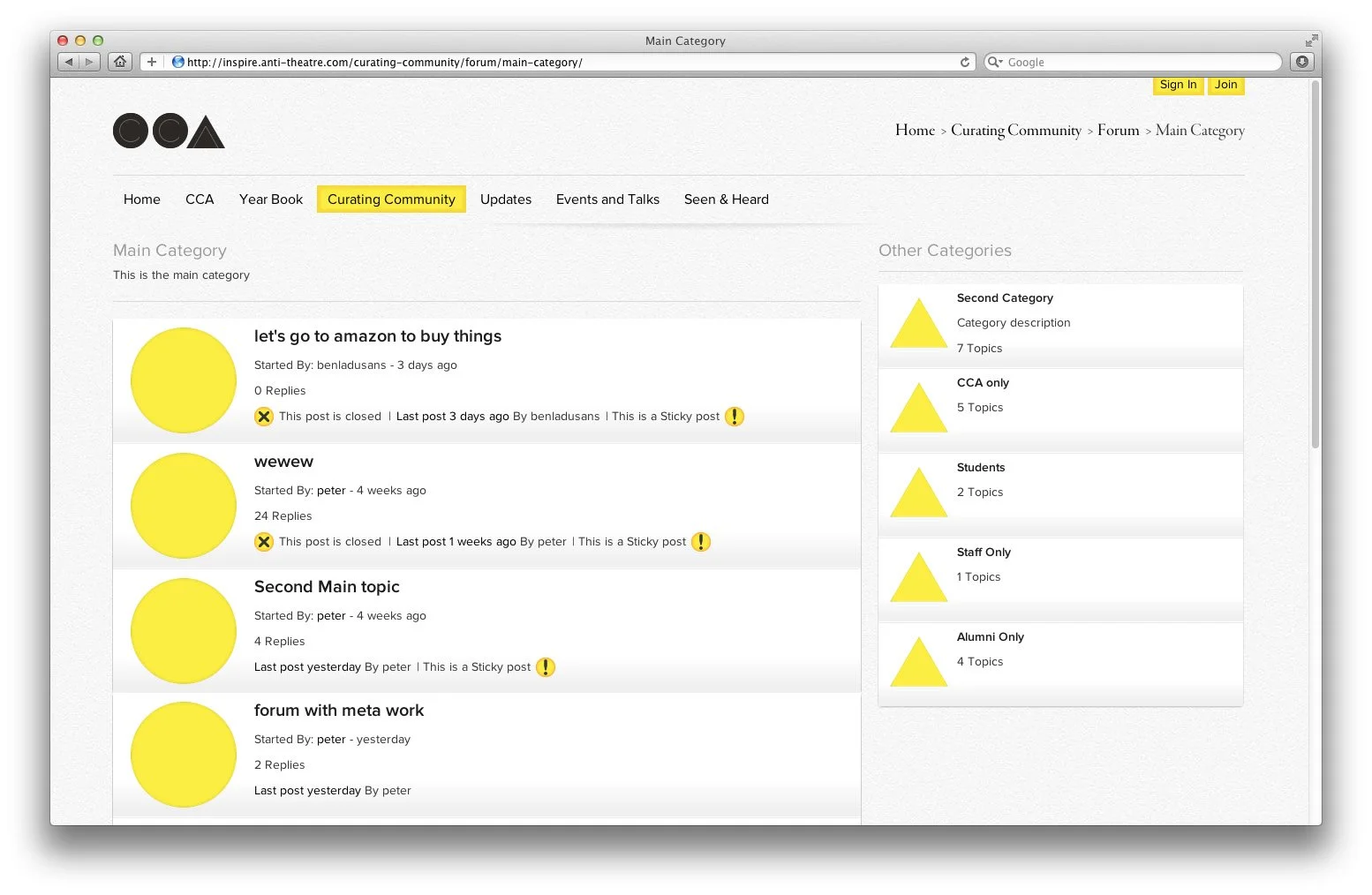Click the page vertical scrollbar
The image size is (1372, 895).
1315,265
